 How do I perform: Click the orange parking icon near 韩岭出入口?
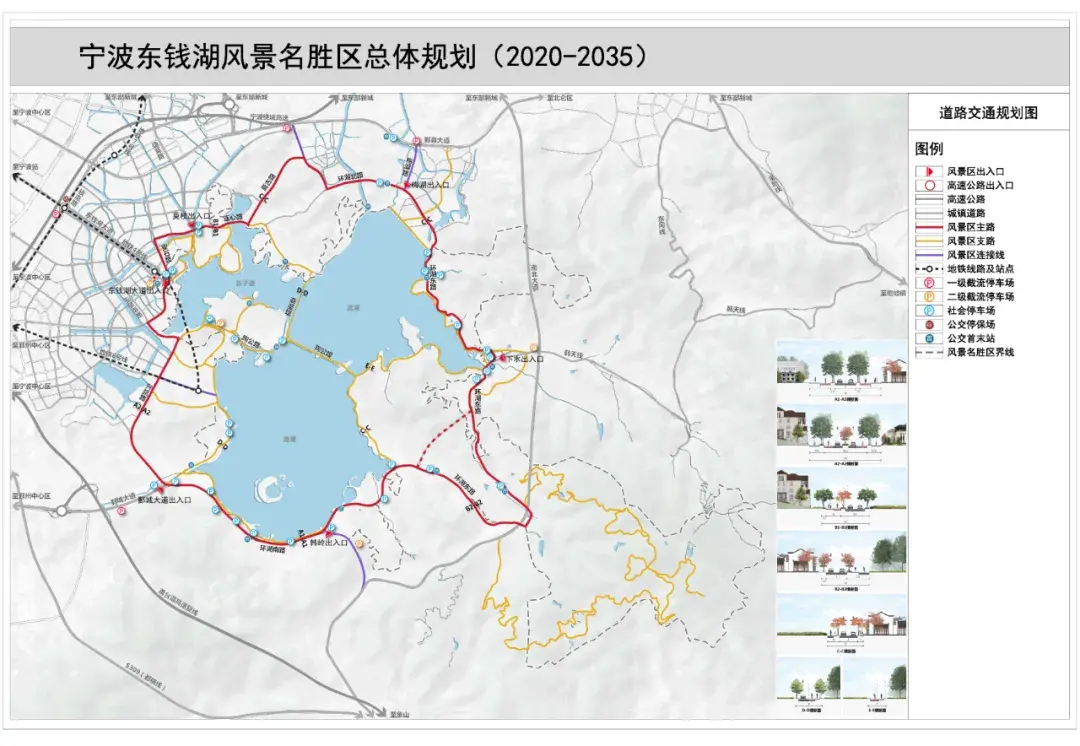pyautogui.click(x=360, y=543)
